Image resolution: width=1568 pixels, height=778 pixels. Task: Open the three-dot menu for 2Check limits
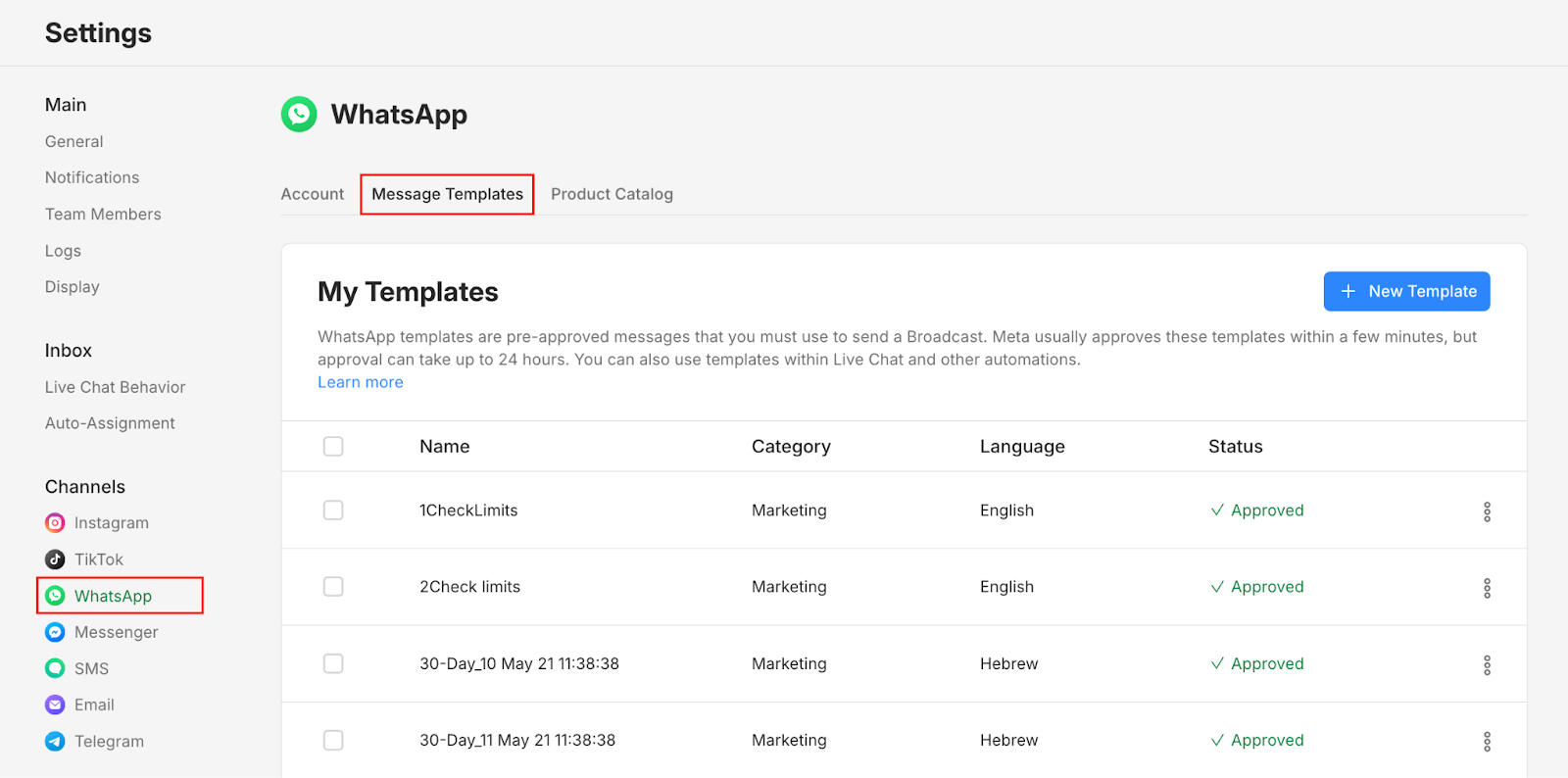[x=1487, y=588]
